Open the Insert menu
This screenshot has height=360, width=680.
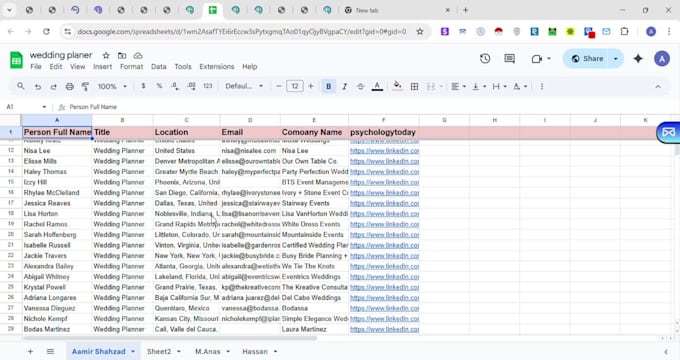[x=102, y=67]
